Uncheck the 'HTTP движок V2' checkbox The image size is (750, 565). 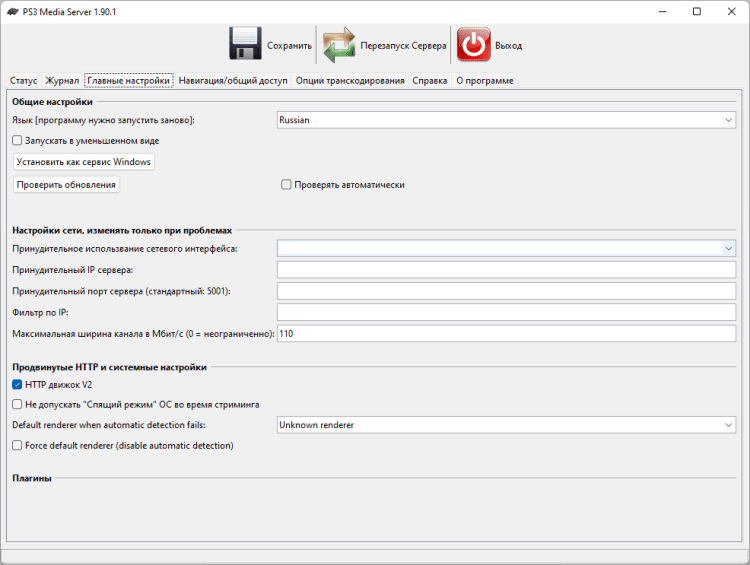point(17,384)
